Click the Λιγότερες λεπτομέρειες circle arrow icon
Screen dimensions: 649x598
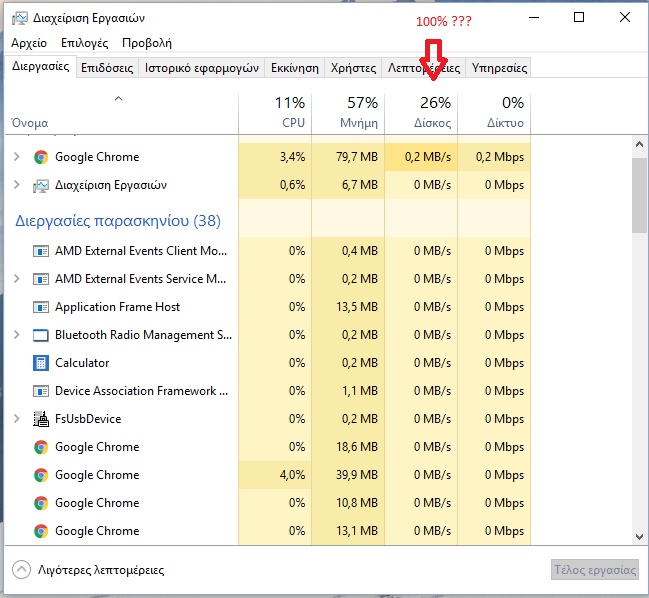click(22, 570)
